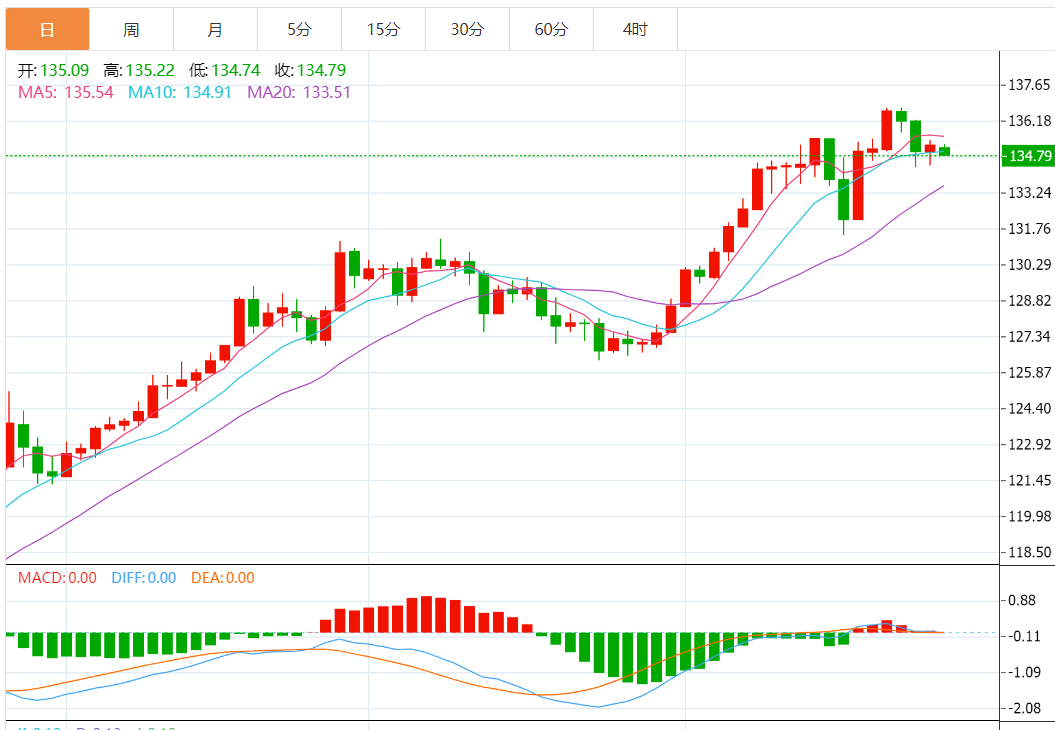Click the green 134.79 current price tag
The width and height of the screenshot is (1055, 730).
coord(1028,155)
